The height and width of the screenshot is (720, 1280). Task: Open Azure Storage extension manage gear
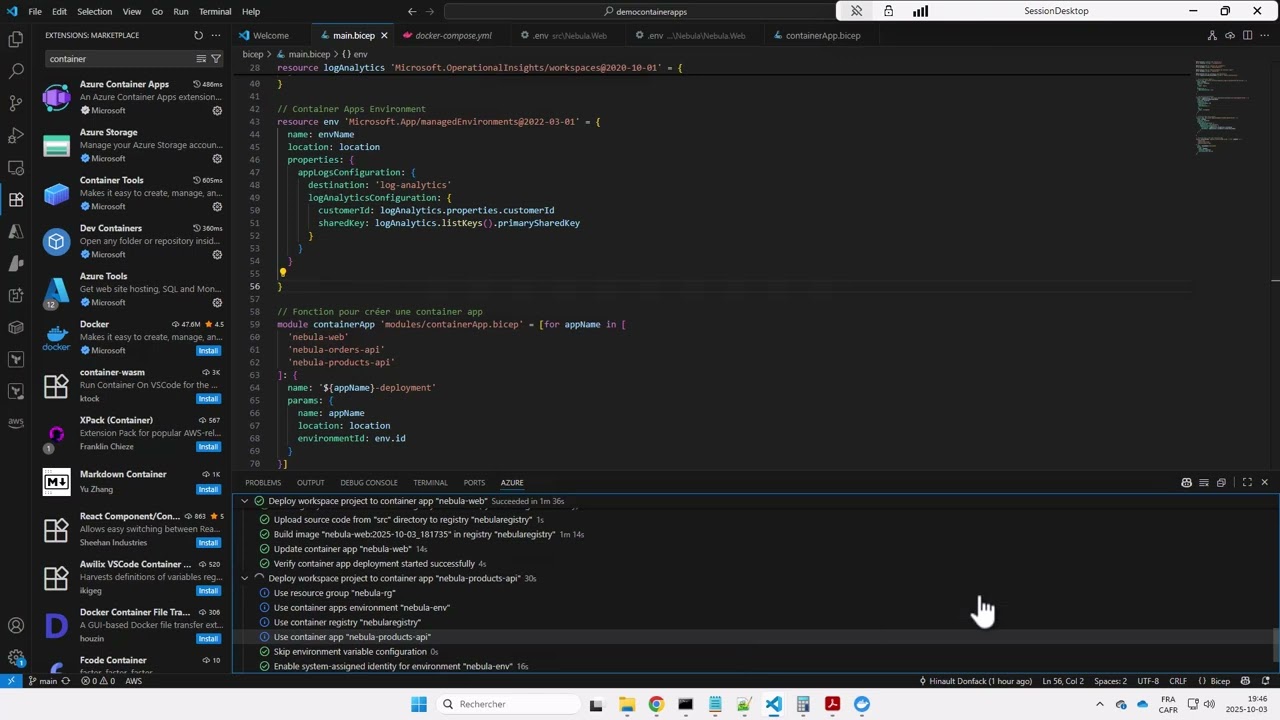click(x=217, y=158)
